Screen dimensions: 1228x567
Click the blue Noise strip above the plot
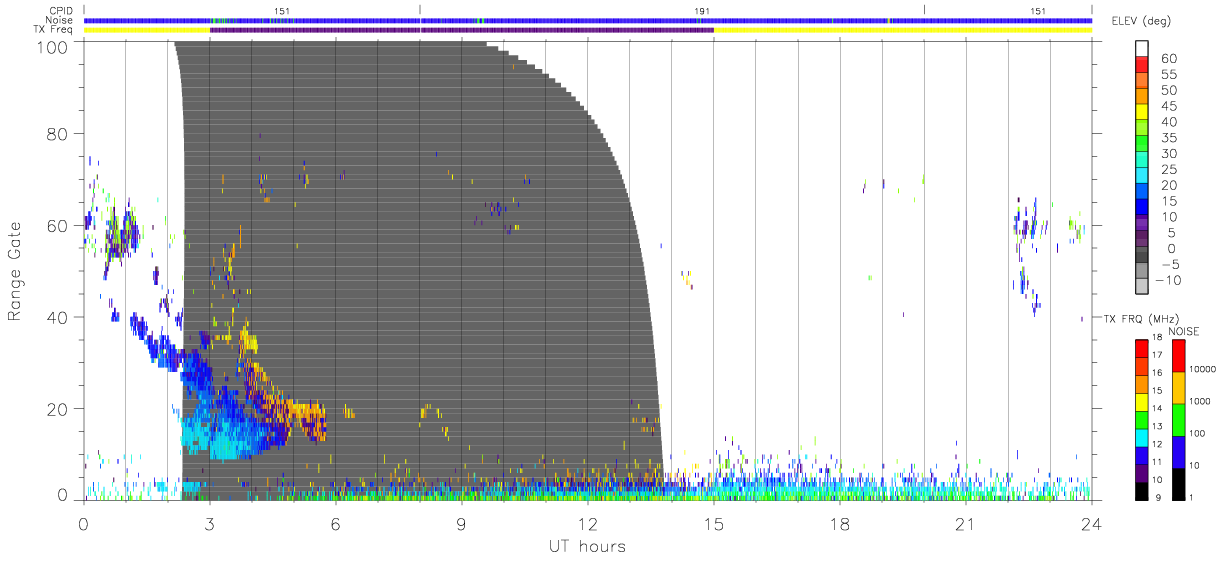tap(587, 20)
